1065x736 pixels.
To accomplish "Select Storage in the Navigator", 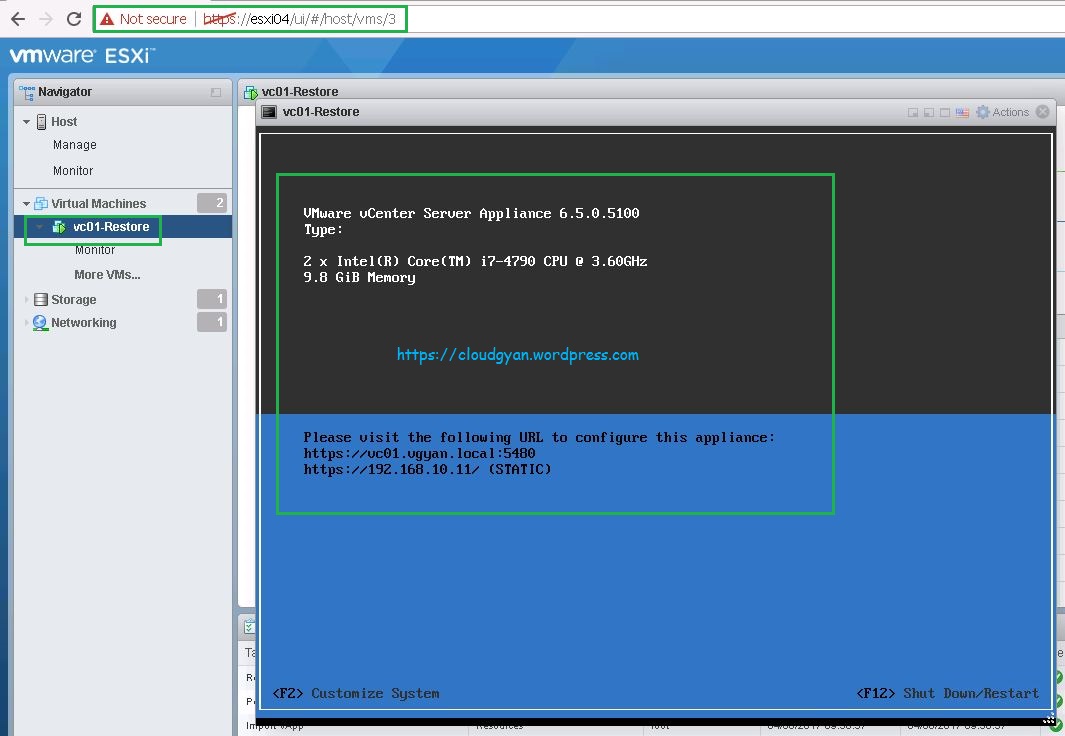I will point(73,299).
